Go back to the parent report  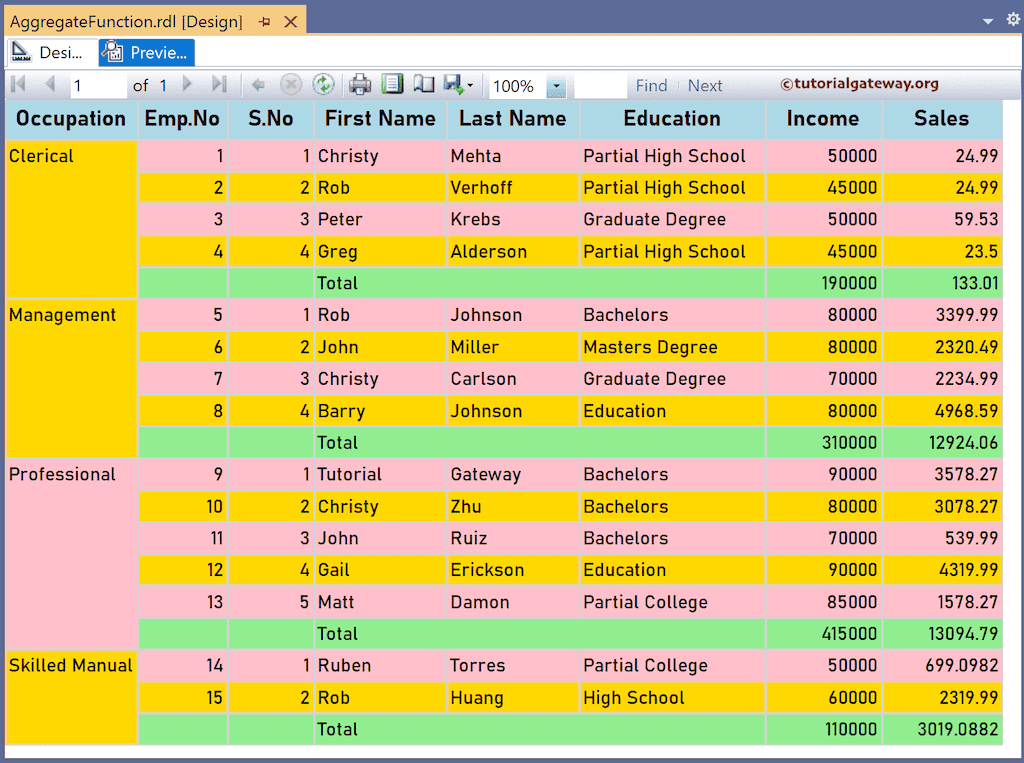pyautogui.click(x=257, y=85)
